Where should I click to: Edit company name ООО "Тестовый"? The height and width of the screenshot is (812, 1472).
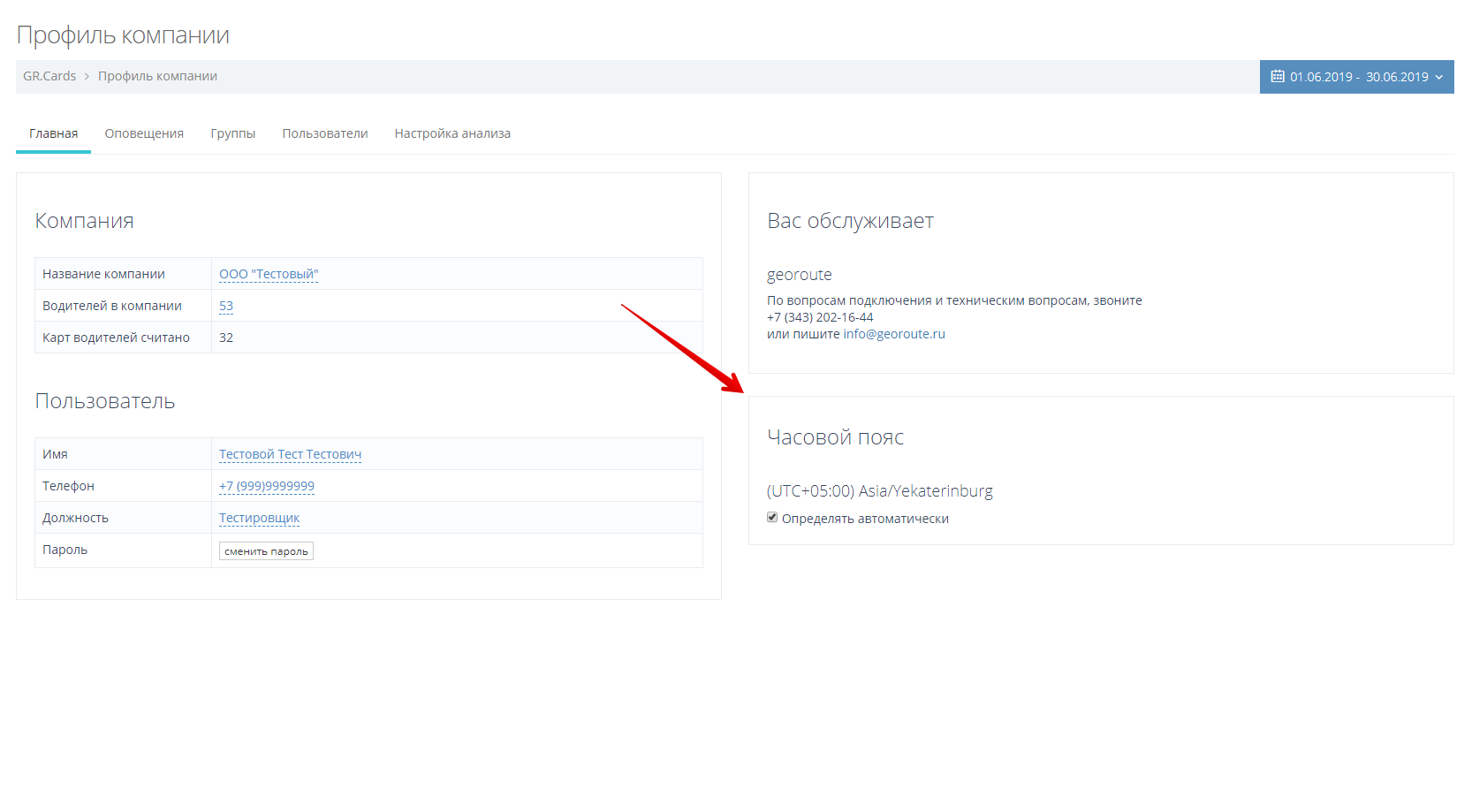(269, 274)
